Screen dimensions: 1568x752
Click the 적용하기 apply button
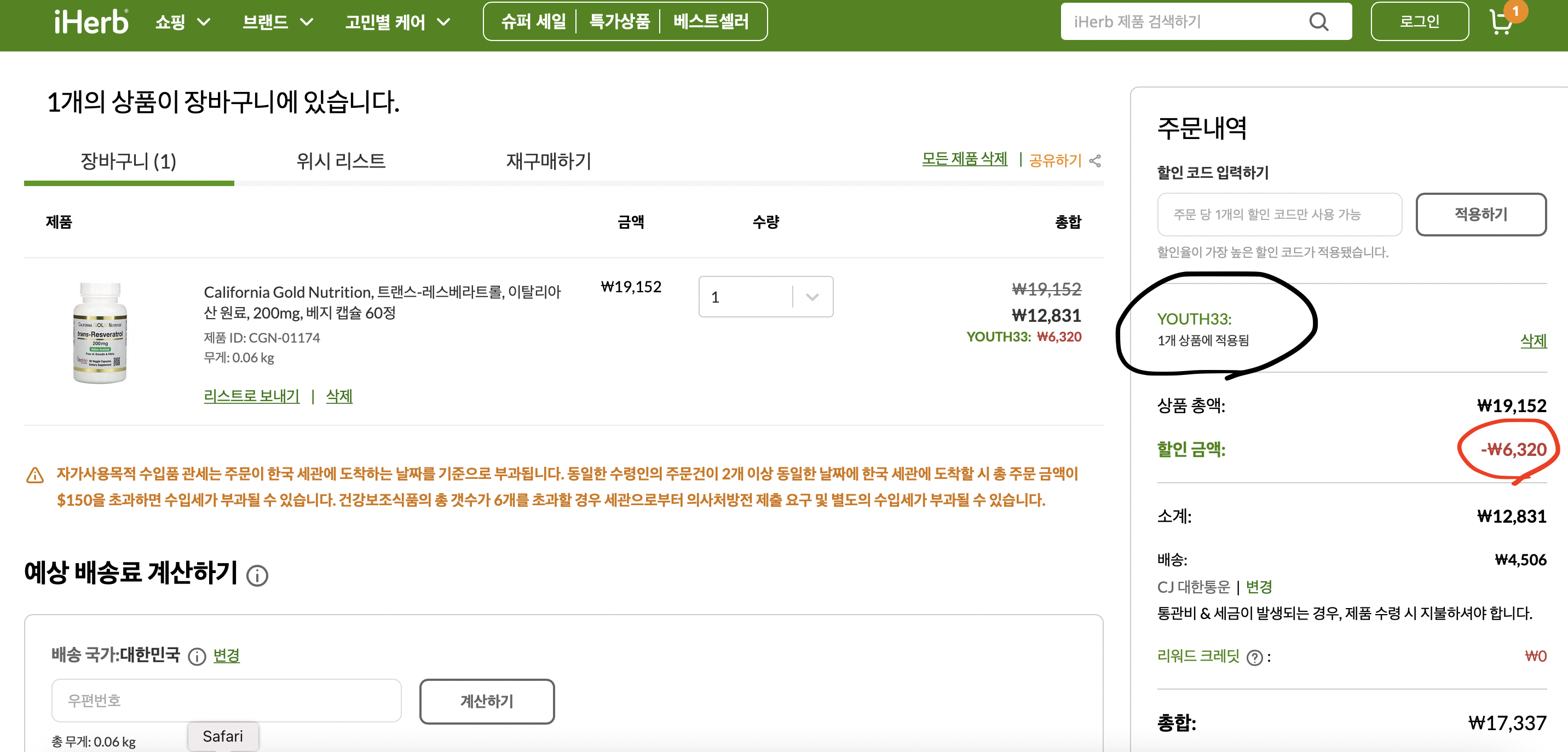1480,214
